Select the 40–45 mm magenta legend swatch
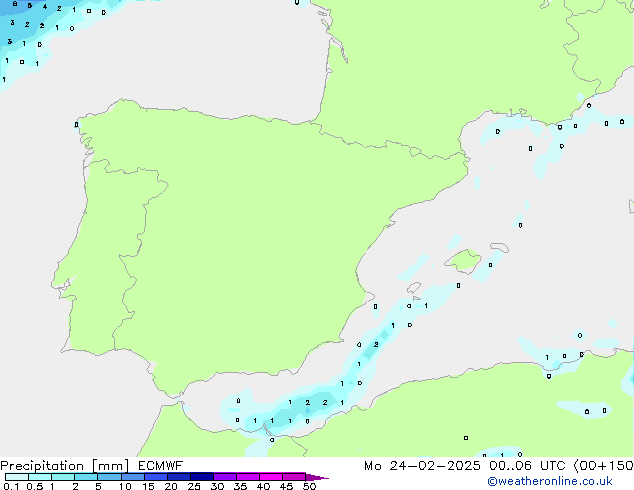 (x=271, y=477)
